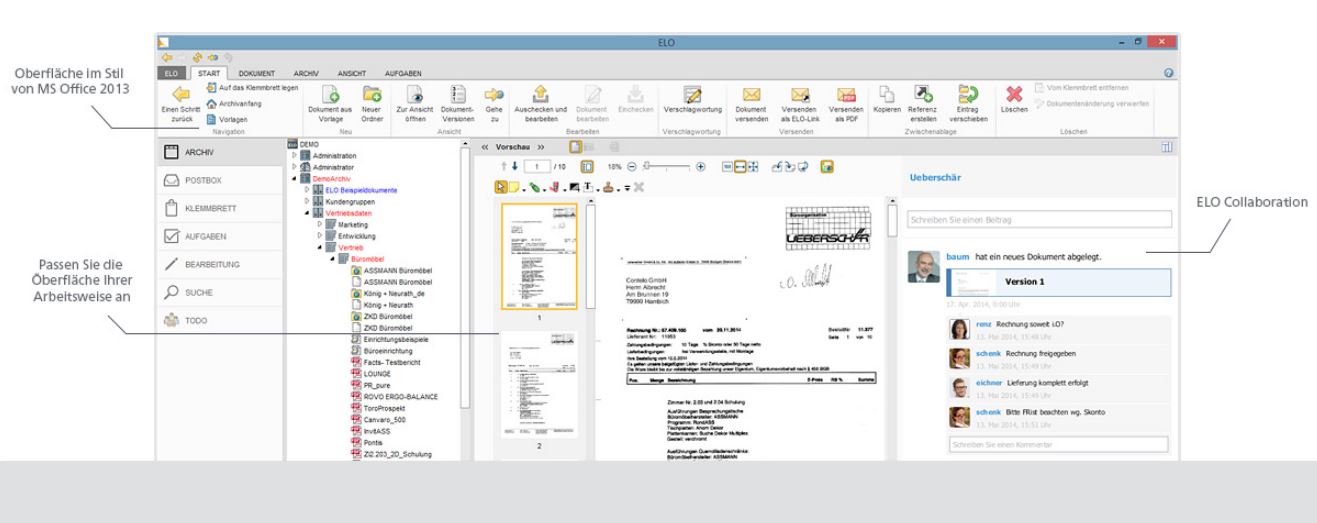Open the Version 1 document card
This screenshot has width=1317, height=523.
click(x=1058, y=282)
